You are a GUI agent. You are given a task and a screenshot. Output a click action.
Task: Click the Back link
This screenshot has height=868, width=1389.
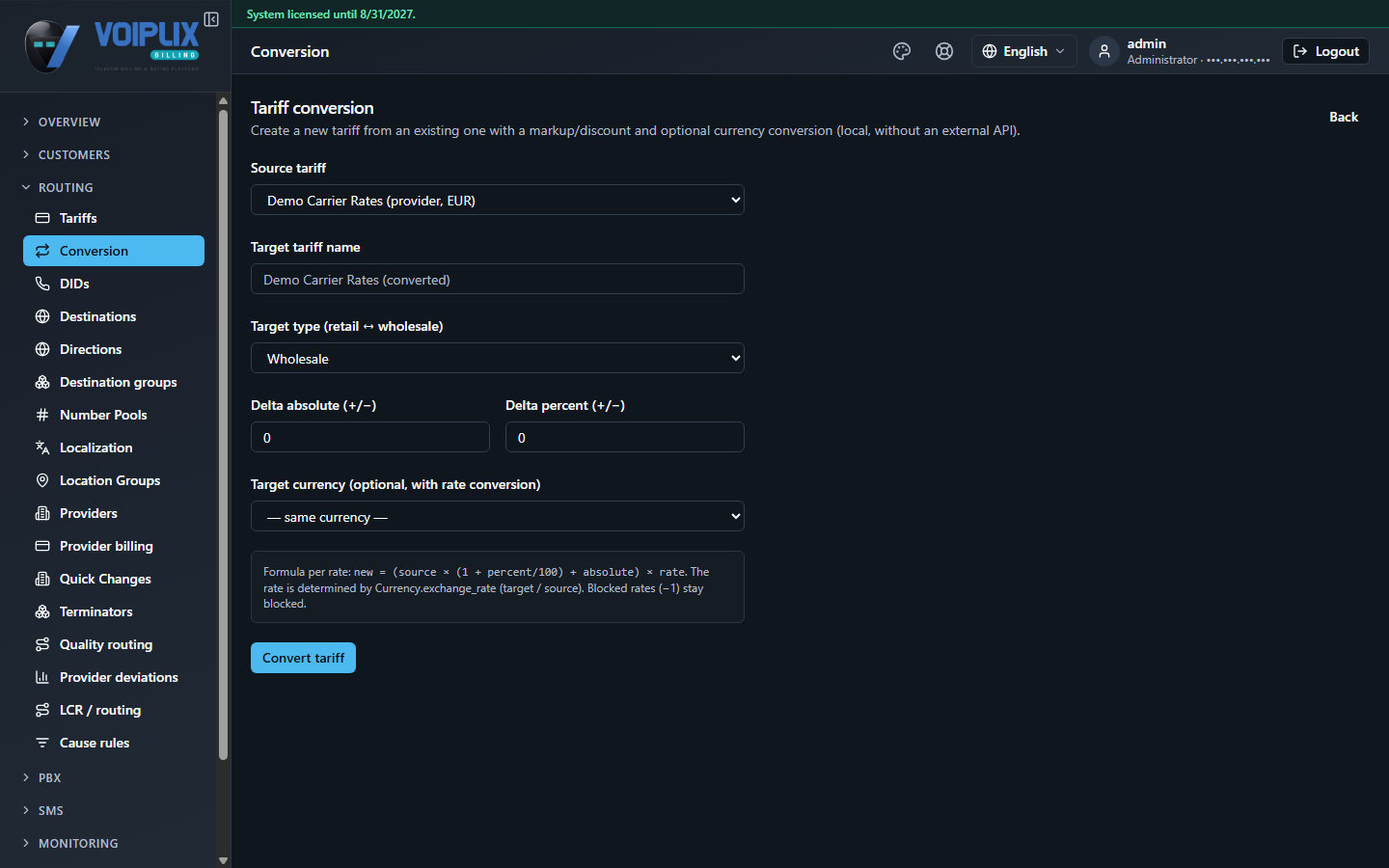(x=1344, y=117)
